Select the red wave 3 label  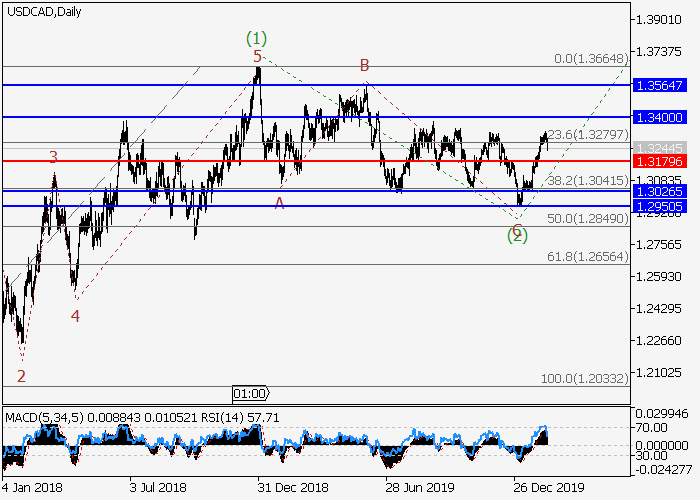(x=54, y=157)
